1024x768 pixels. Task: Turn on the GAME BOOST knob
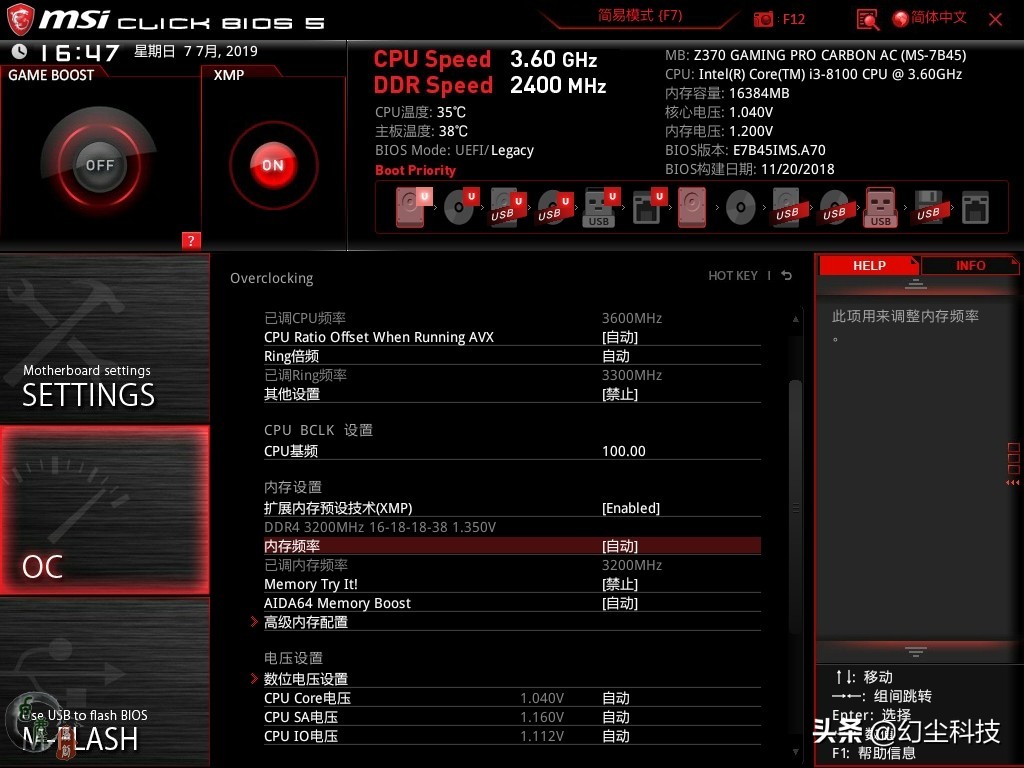pos(99,165)
